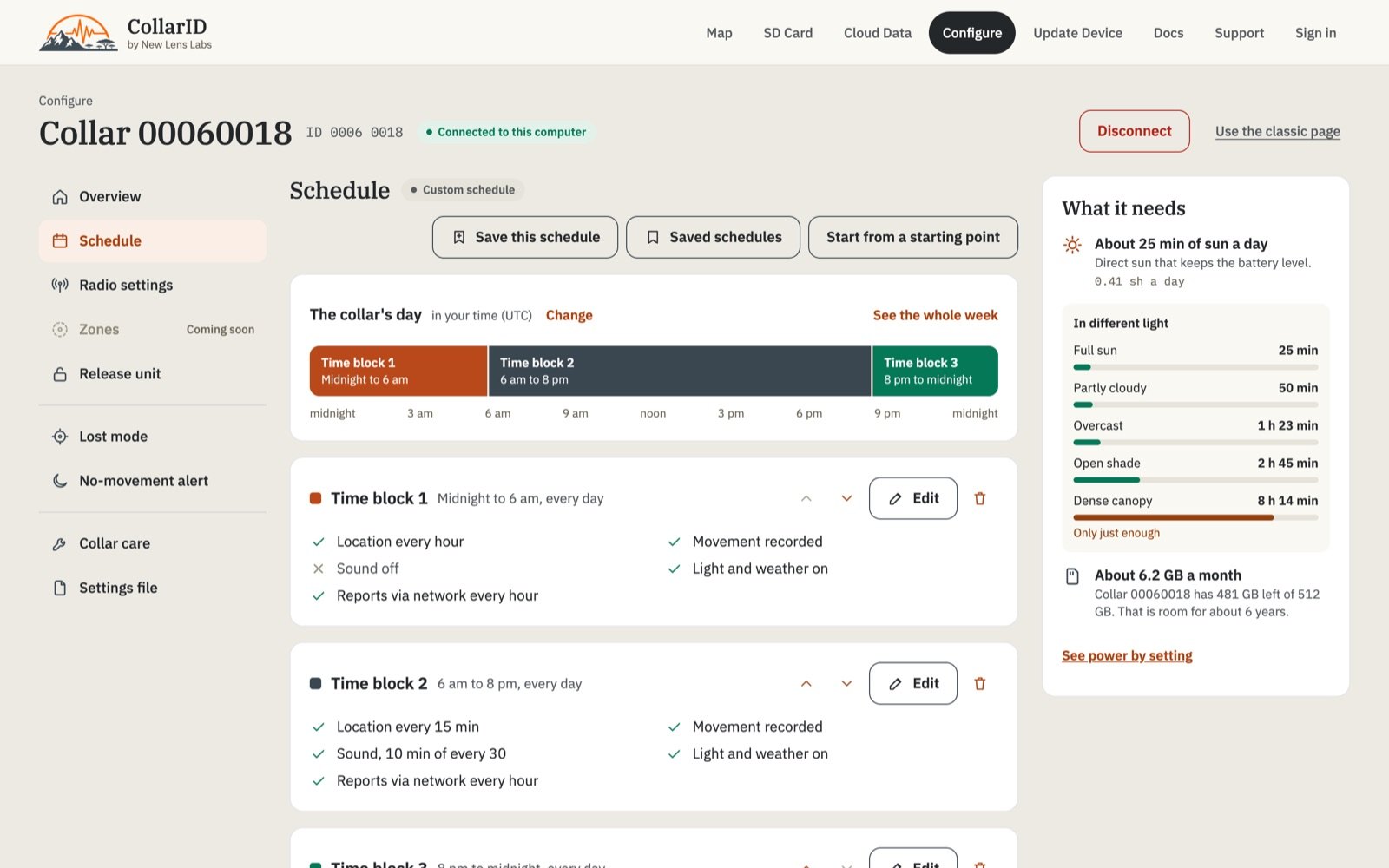Click pencil icon in Time block 1 Edit
The height and width of the screenshot is (868, 1389).
pos(895,499)
